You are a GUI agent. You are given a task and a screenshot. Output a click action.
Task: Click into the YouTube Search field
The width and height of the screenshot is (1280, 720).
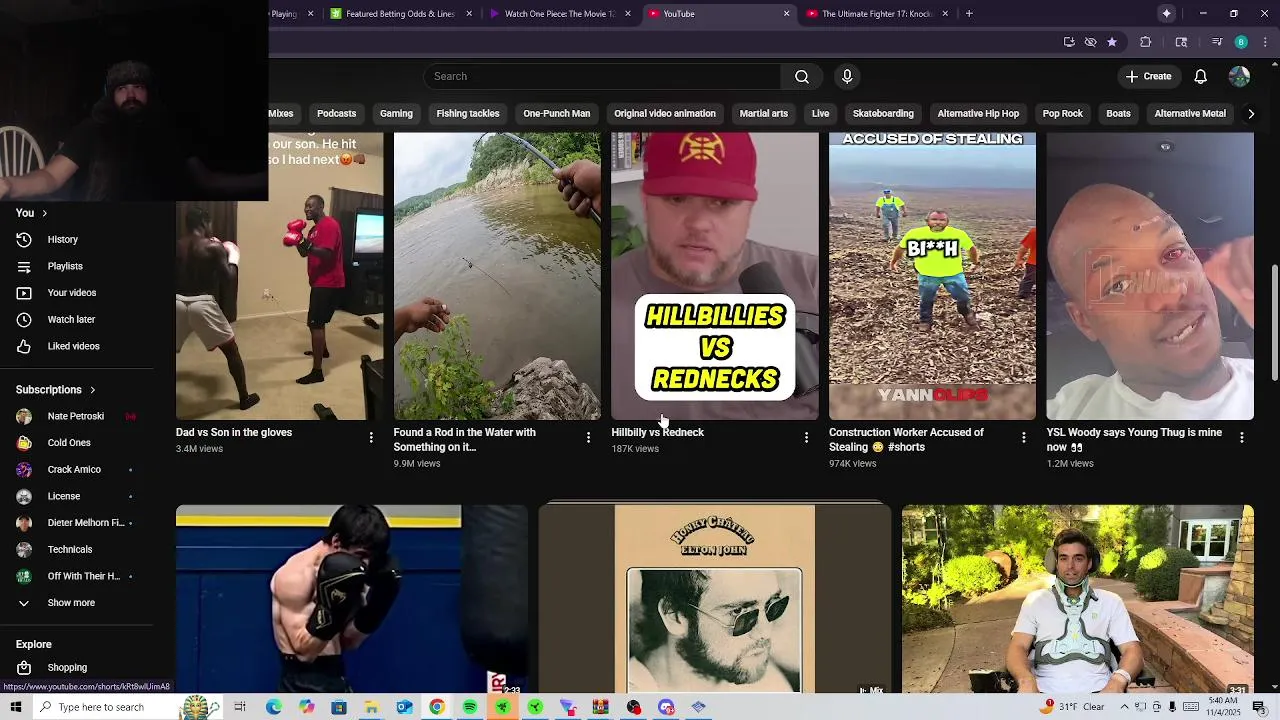click(x=603, y=77)
